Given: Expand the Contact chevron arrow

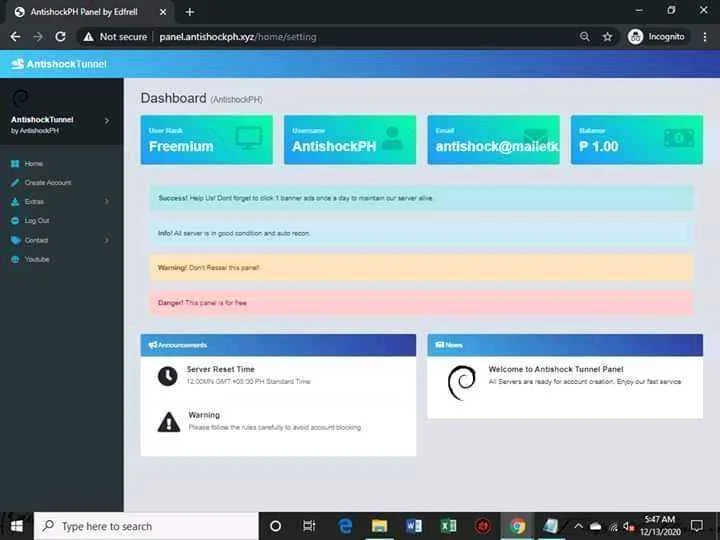Looking at the screenshot, I should 107,240.
